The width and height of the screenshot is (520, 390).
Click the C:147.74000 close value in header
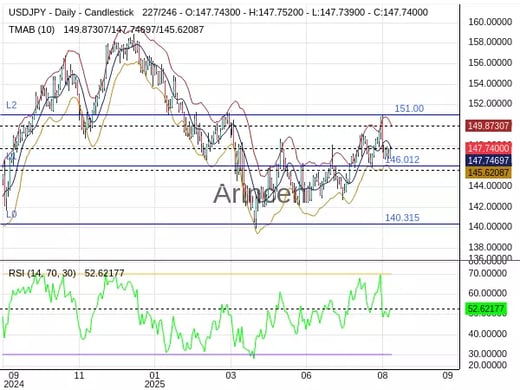pyautogui.click(x=401, y=13)
